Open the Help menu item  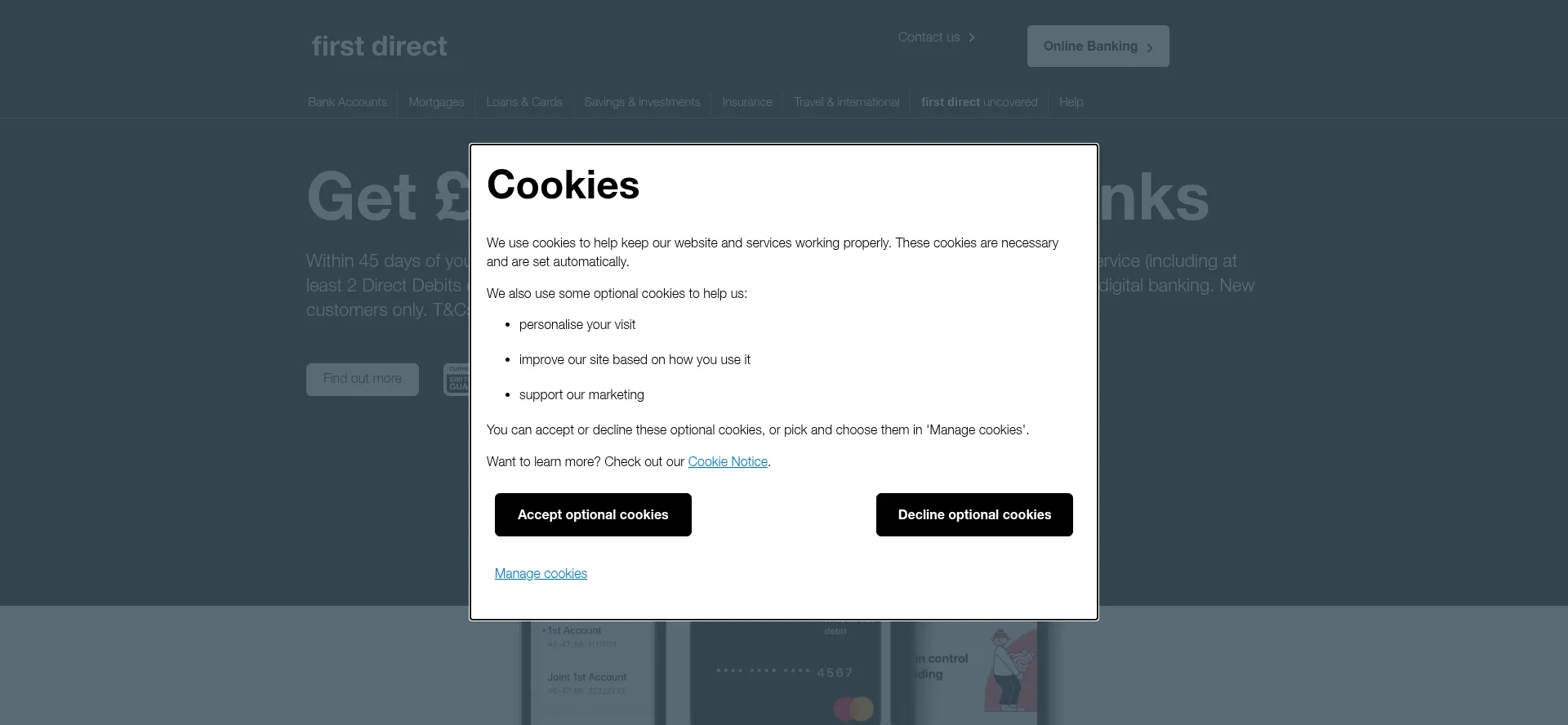1071,102
